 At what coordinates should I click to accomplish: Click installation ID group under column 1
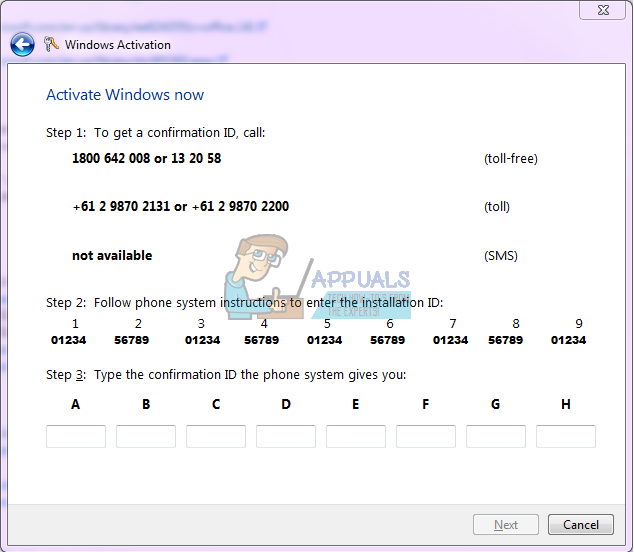68,340
